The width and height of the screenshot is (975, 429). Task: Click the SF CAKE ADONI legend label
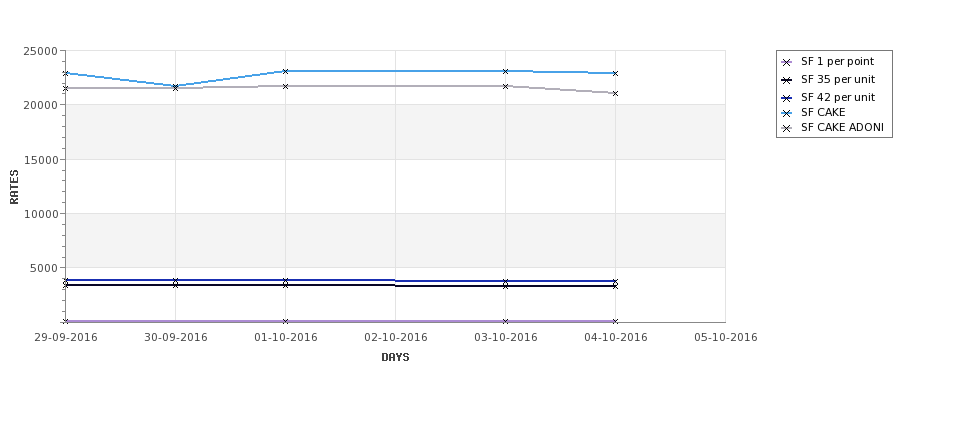coord(843,128)
